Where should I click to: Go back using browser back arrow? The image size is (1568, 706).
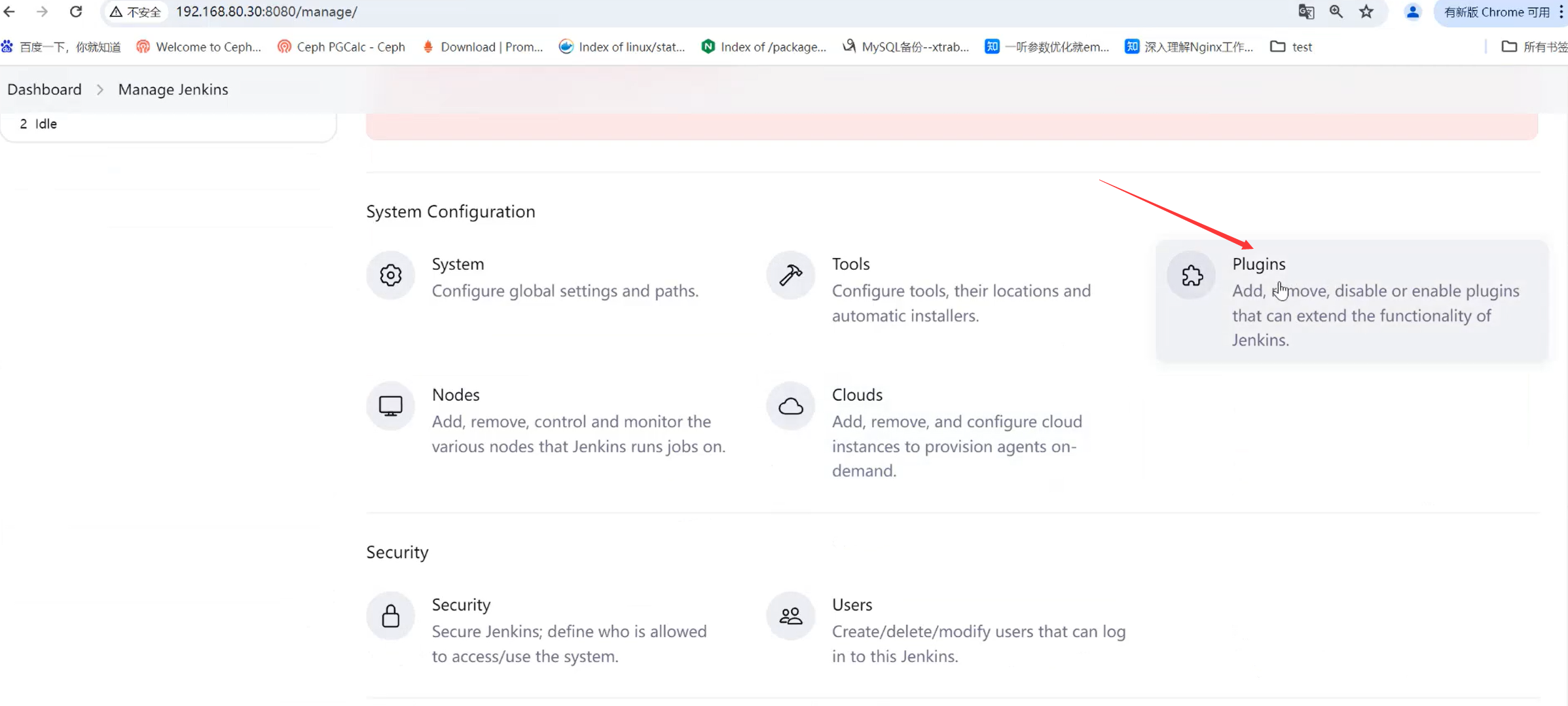pos(10,12)
